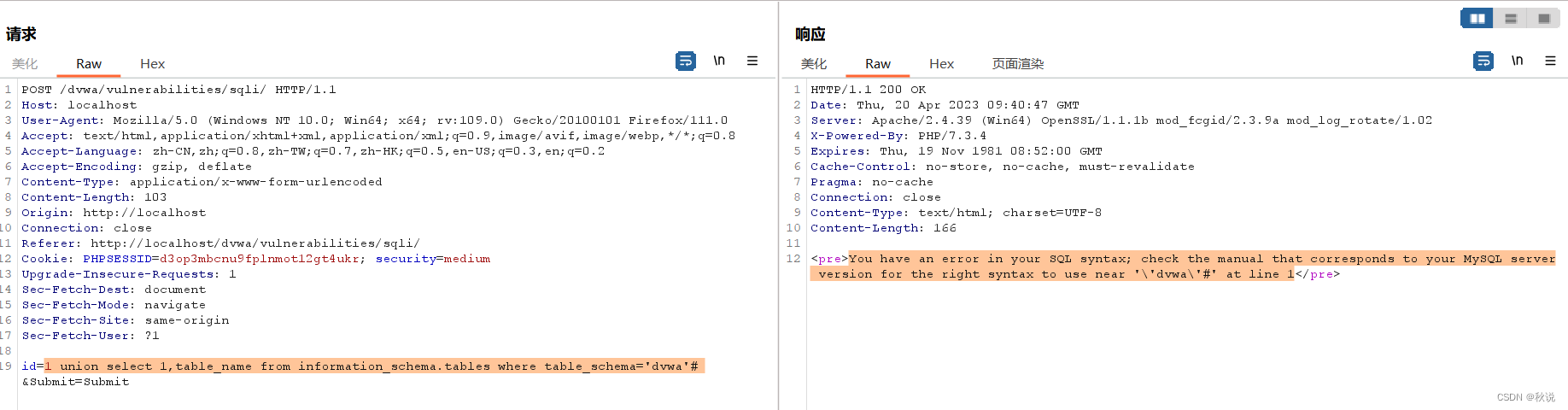Viewport: 1568px width, 410px height.
Task: Open response panel hamburger options menu
Action: (x=1550, y=61)
